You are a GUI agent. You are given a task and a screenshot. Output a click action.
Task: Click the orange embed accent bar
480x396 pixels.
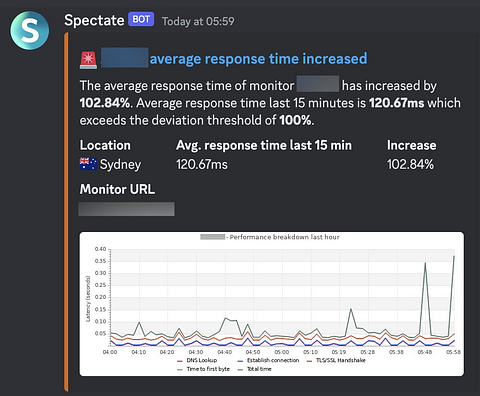click(x=66, y=211)
